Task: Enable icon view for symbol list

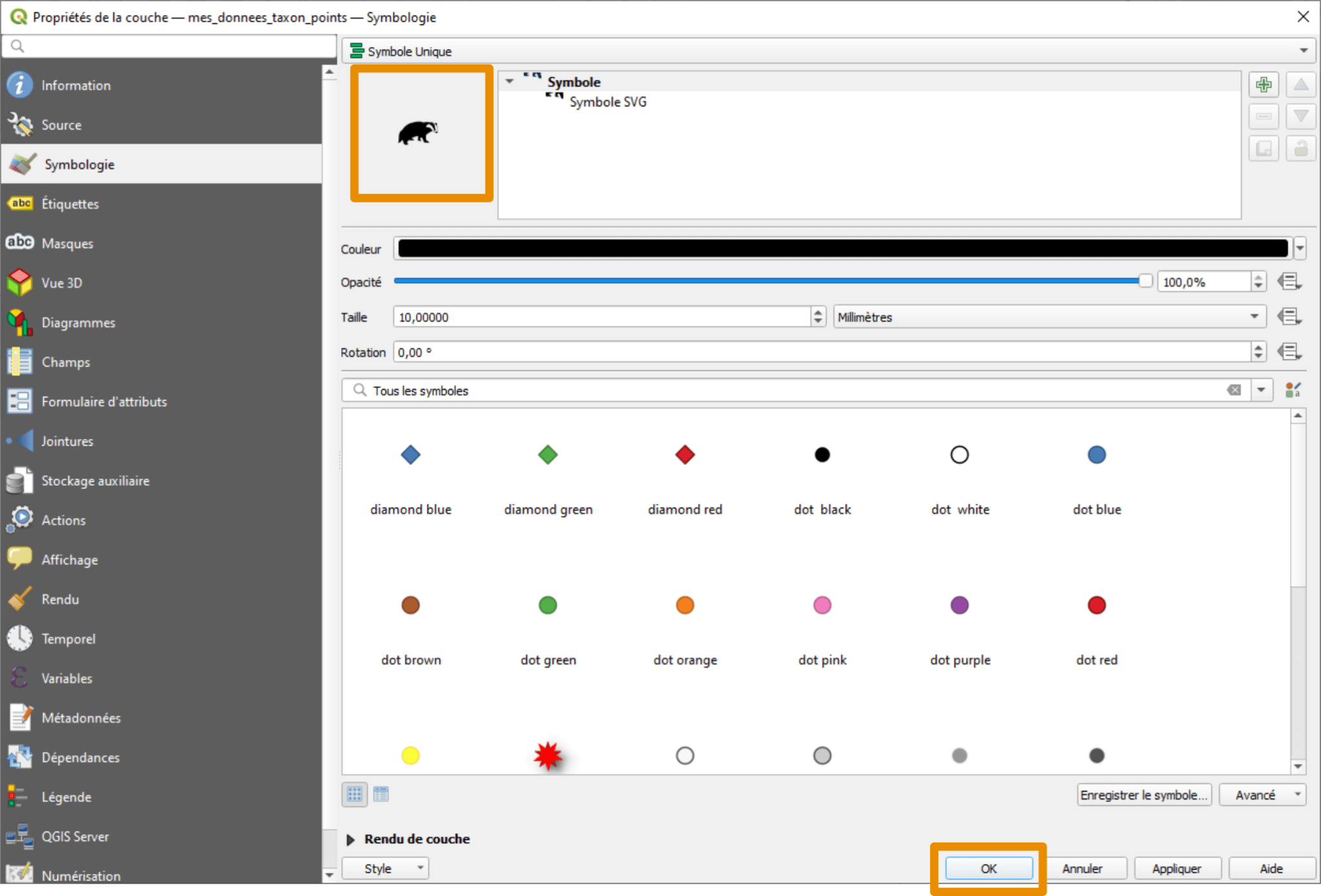Action: tap(353, 794)
